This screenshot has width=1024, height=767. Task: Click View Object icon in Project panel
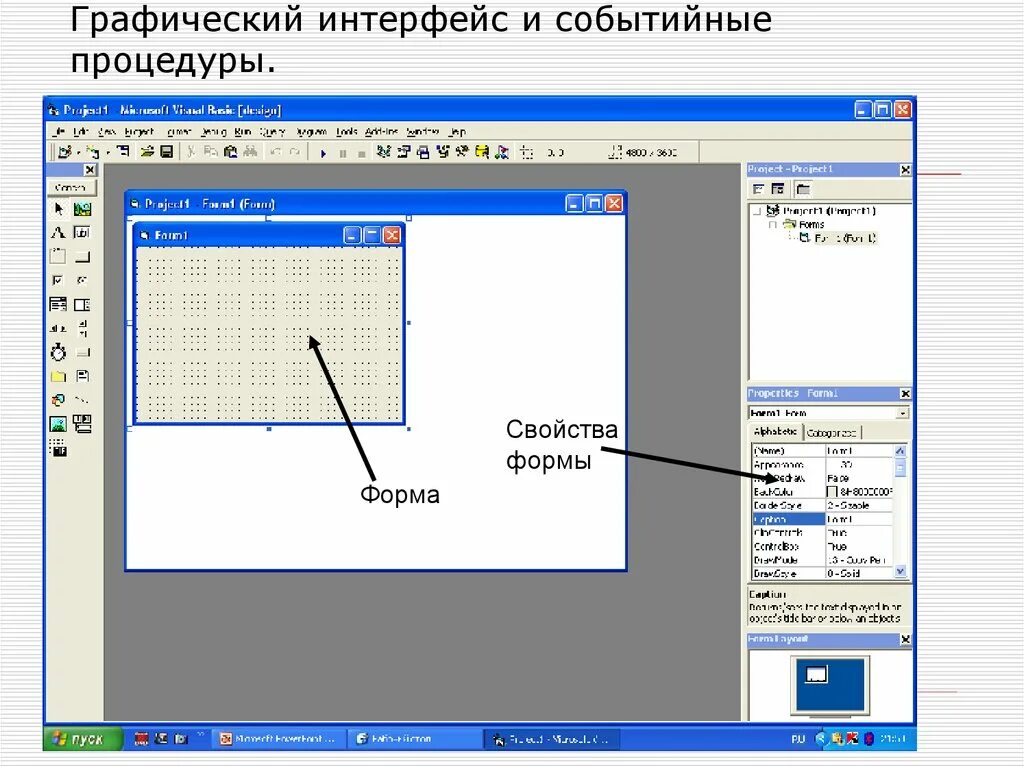pyautogui.click(x=778, y=189)
